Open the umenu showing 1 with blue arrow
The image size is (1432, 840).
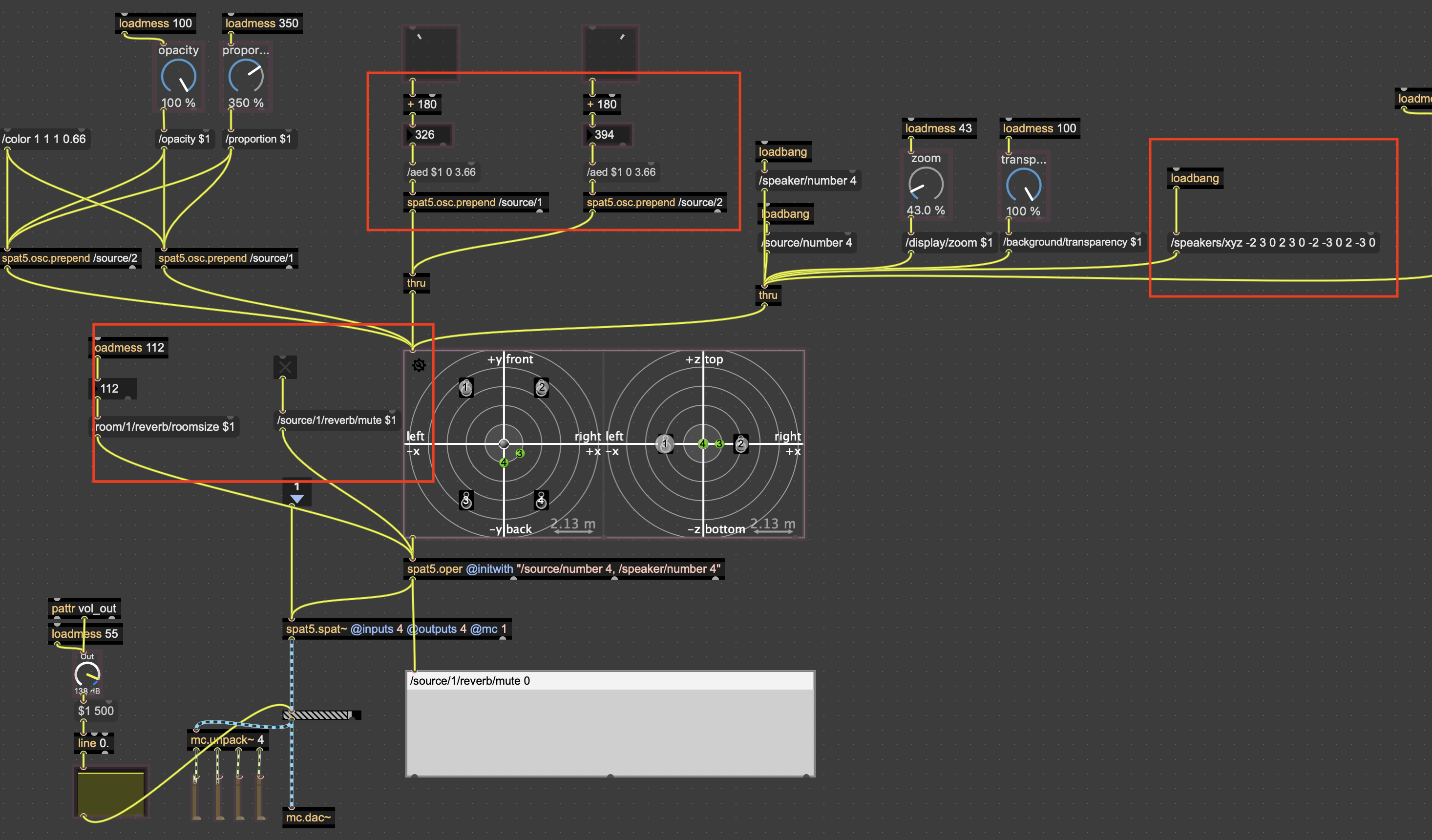click(x=296, y=493)
